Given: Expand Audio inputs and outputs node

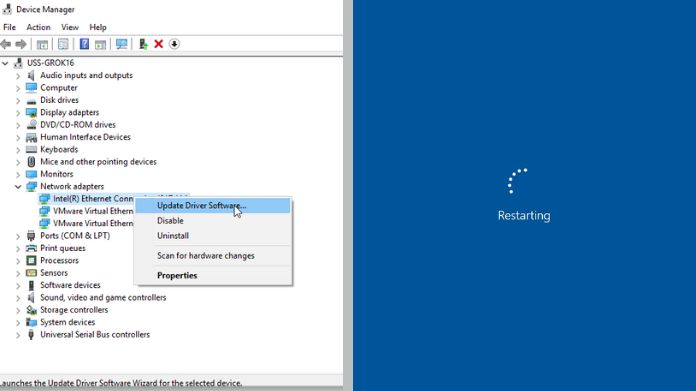Looking at the screenshot, I should [x=18, y=76].
